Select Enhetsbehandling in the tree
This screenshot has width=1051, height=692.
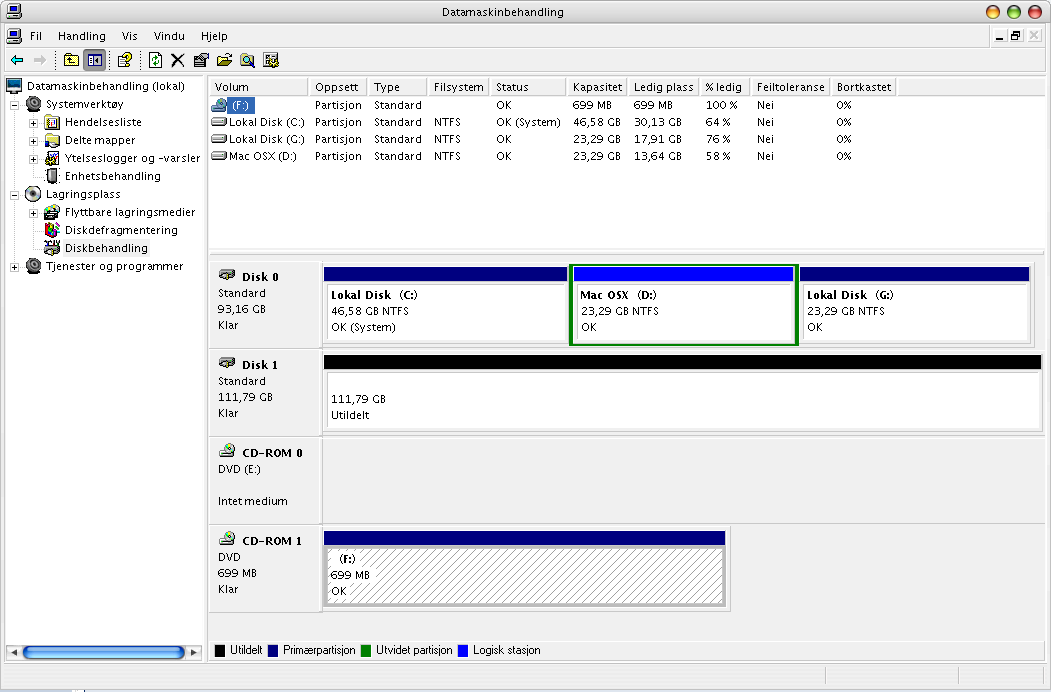pos(113,176)
